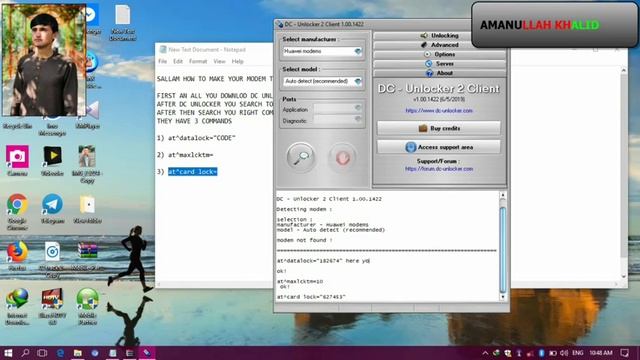
Task: Click the Notepad vertical scrollbar down arrow
Action: 624,276
